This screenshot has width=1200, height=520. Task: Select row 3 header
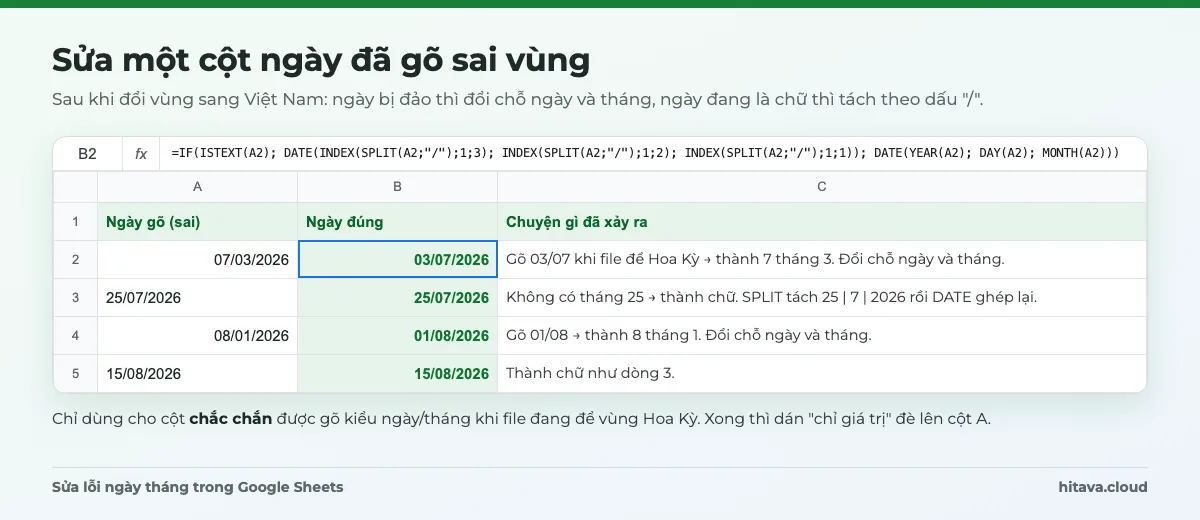[x=75, y=298]
